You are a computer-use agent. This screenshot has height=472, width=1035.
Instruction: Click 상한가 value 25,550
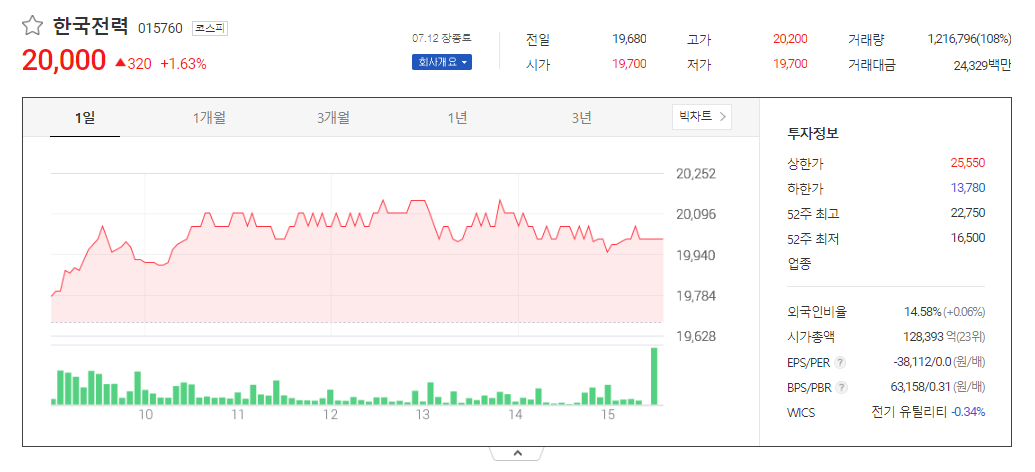point(968,162)
